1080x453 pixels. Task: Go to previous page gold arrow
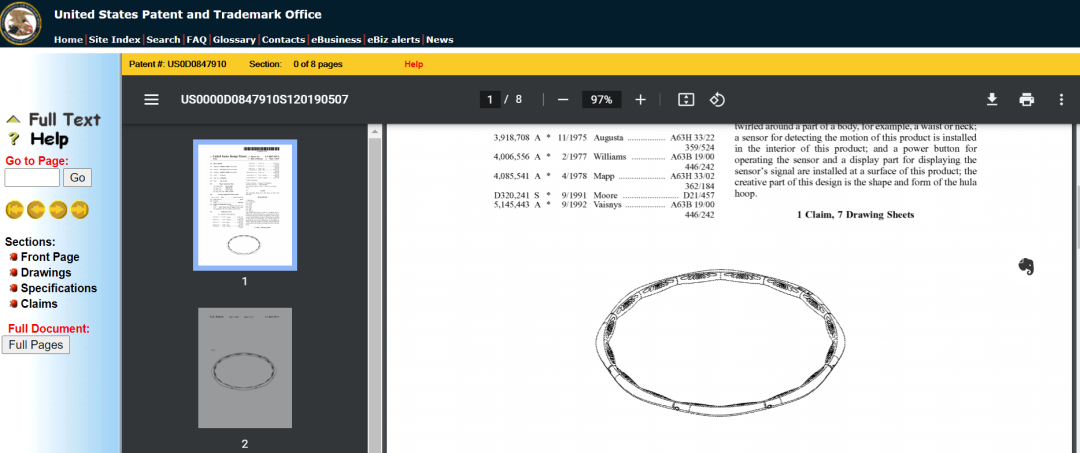[37, 209]
